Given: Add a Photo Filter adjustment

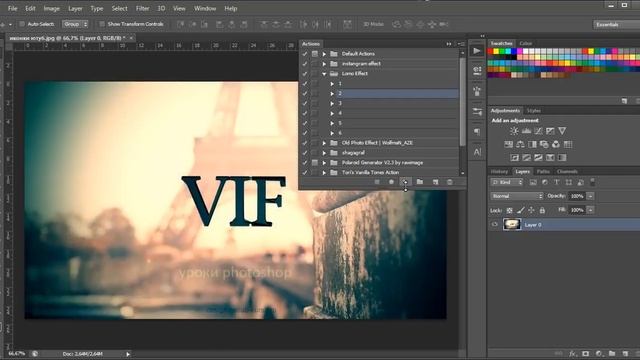Looking at the screenshot, I should pyautogui.click(x=544, y=144).
